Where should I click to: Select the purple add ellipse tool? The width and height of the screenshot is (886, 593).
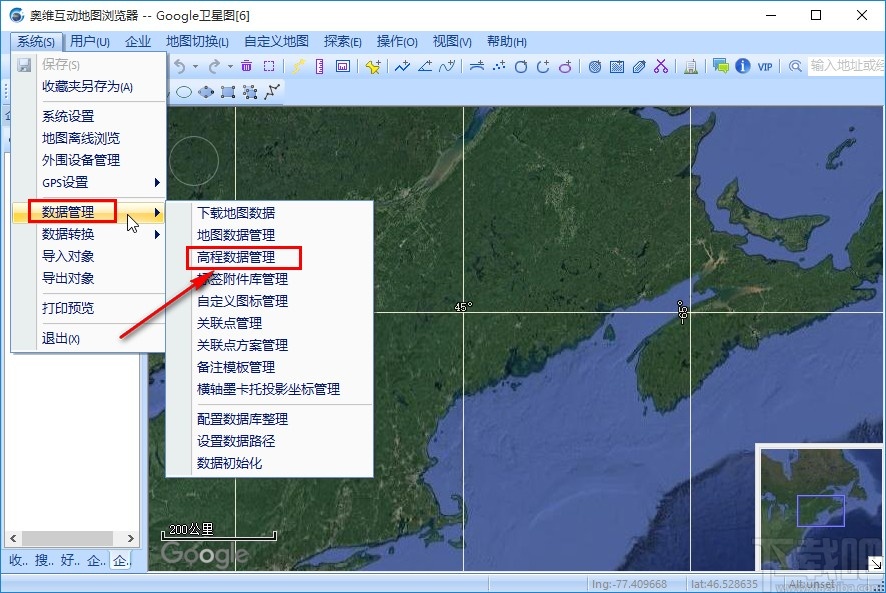pyautogui.click(x=565, y=67)
